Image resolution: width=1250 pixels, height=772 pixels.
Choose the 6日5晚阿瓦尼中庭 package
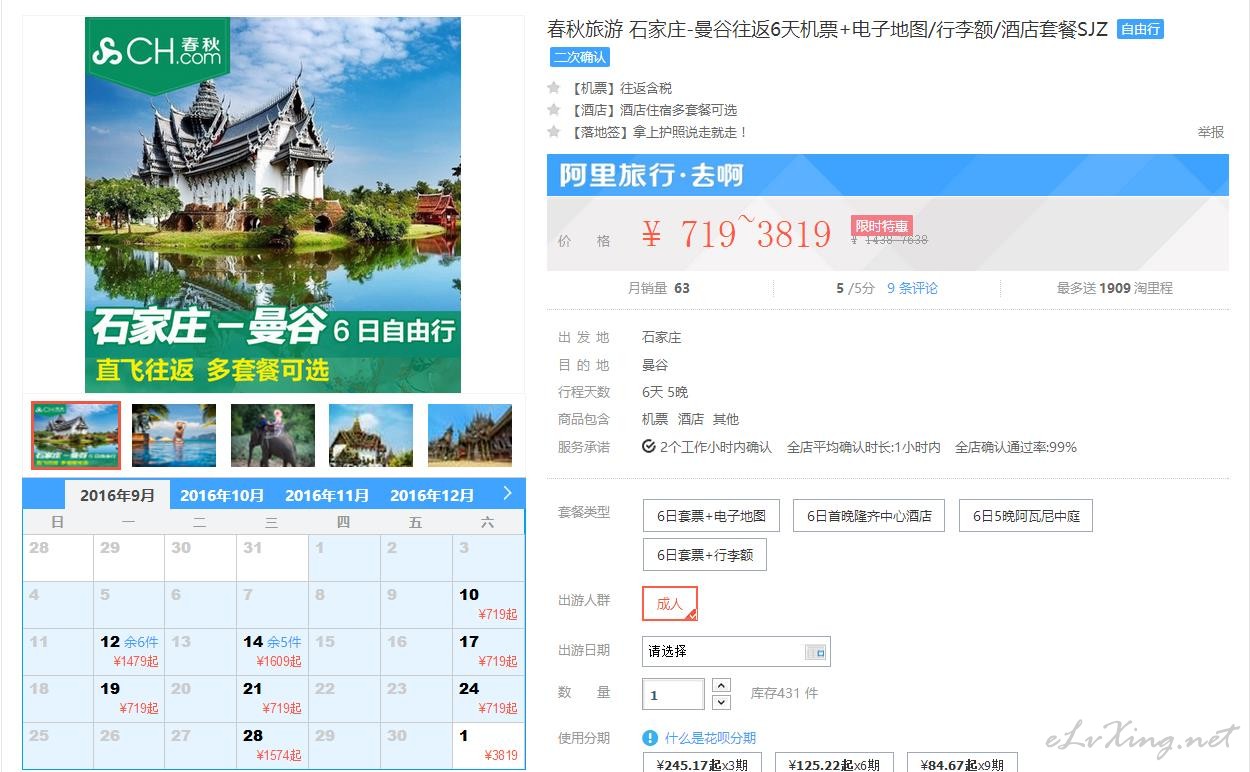click(x=1026, y=516)
